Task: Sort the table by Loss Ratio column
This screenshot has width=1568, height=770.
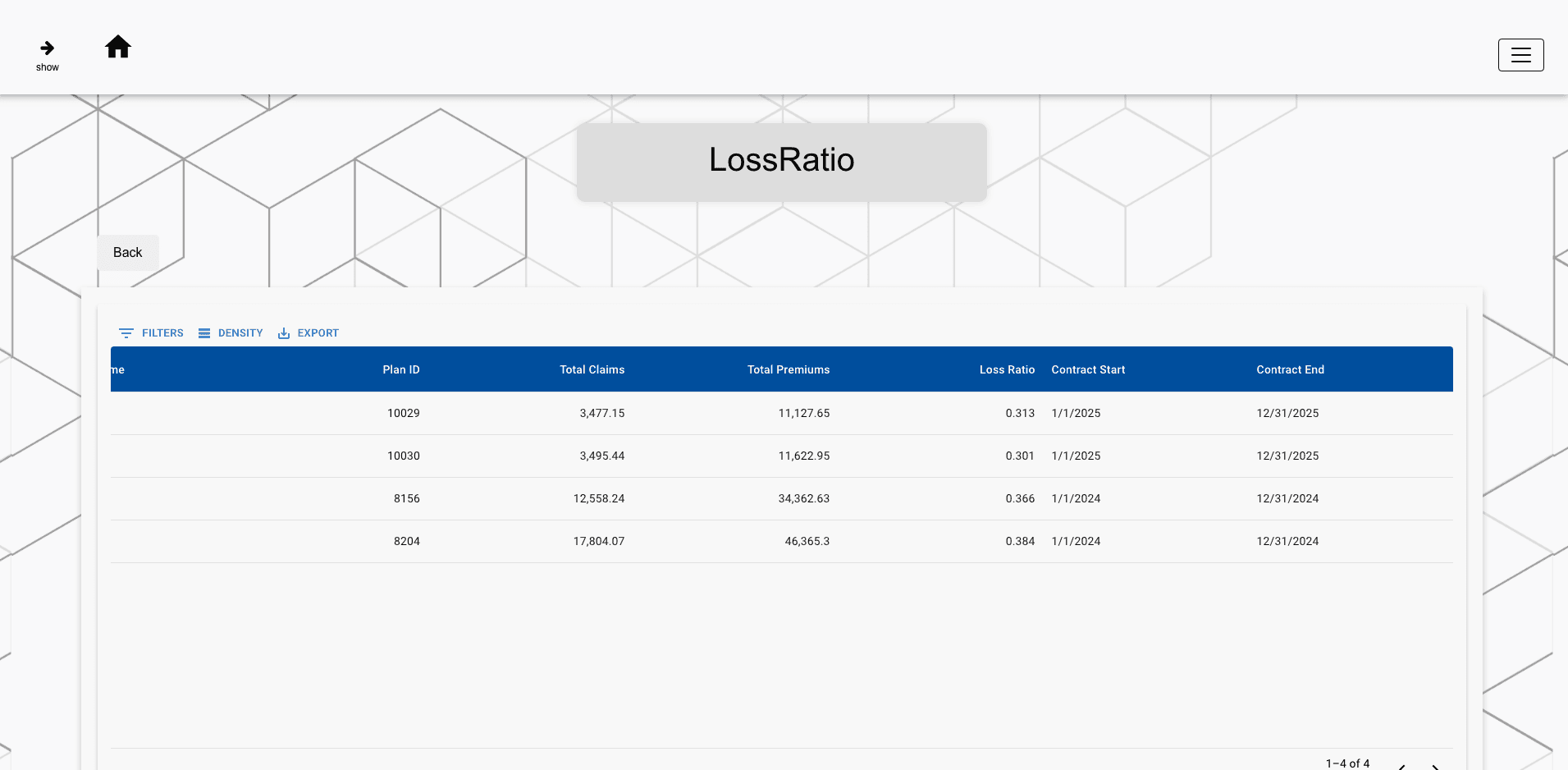Action: coord(1007,369)
